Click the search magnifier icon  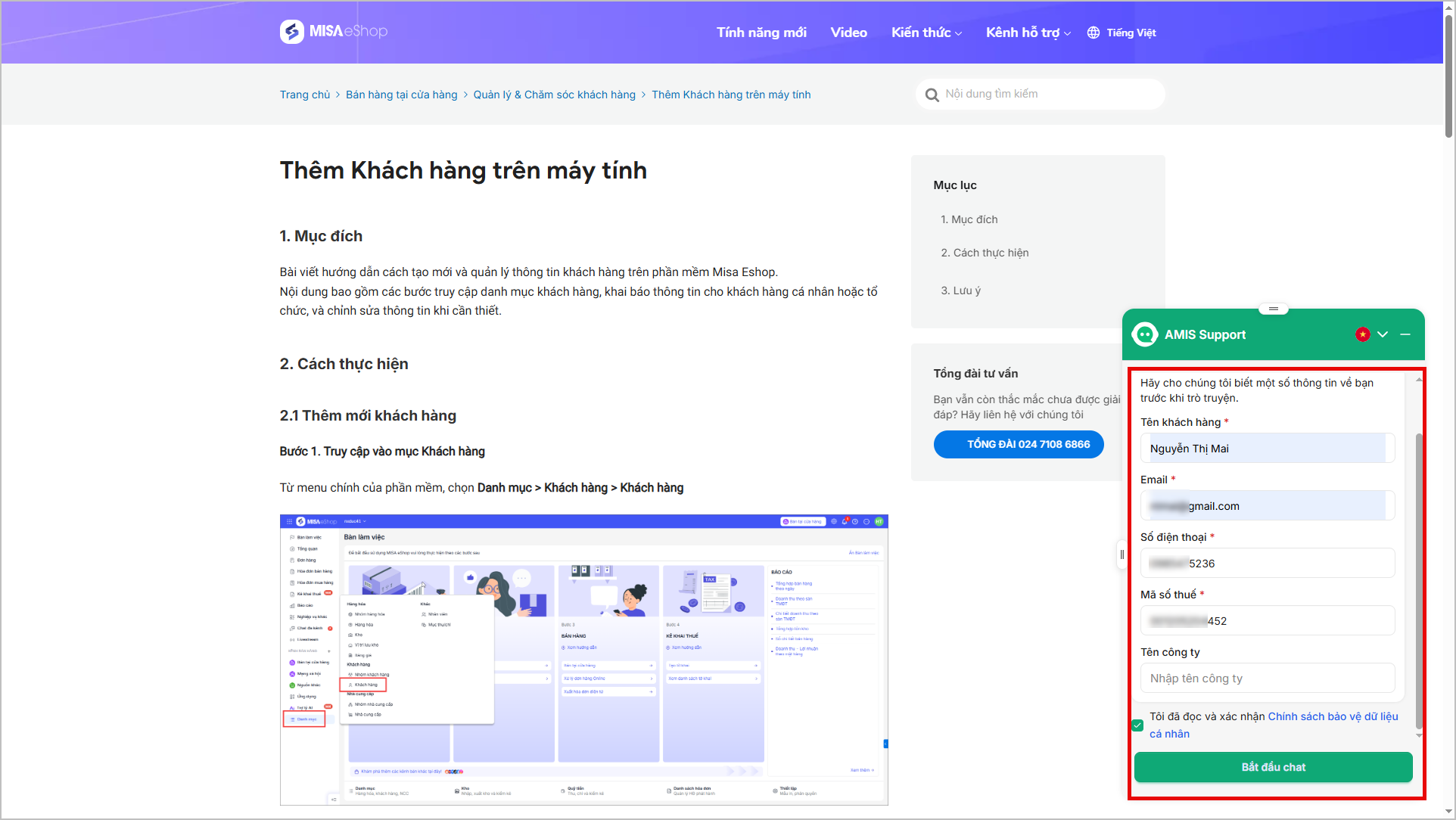point(932,95)
